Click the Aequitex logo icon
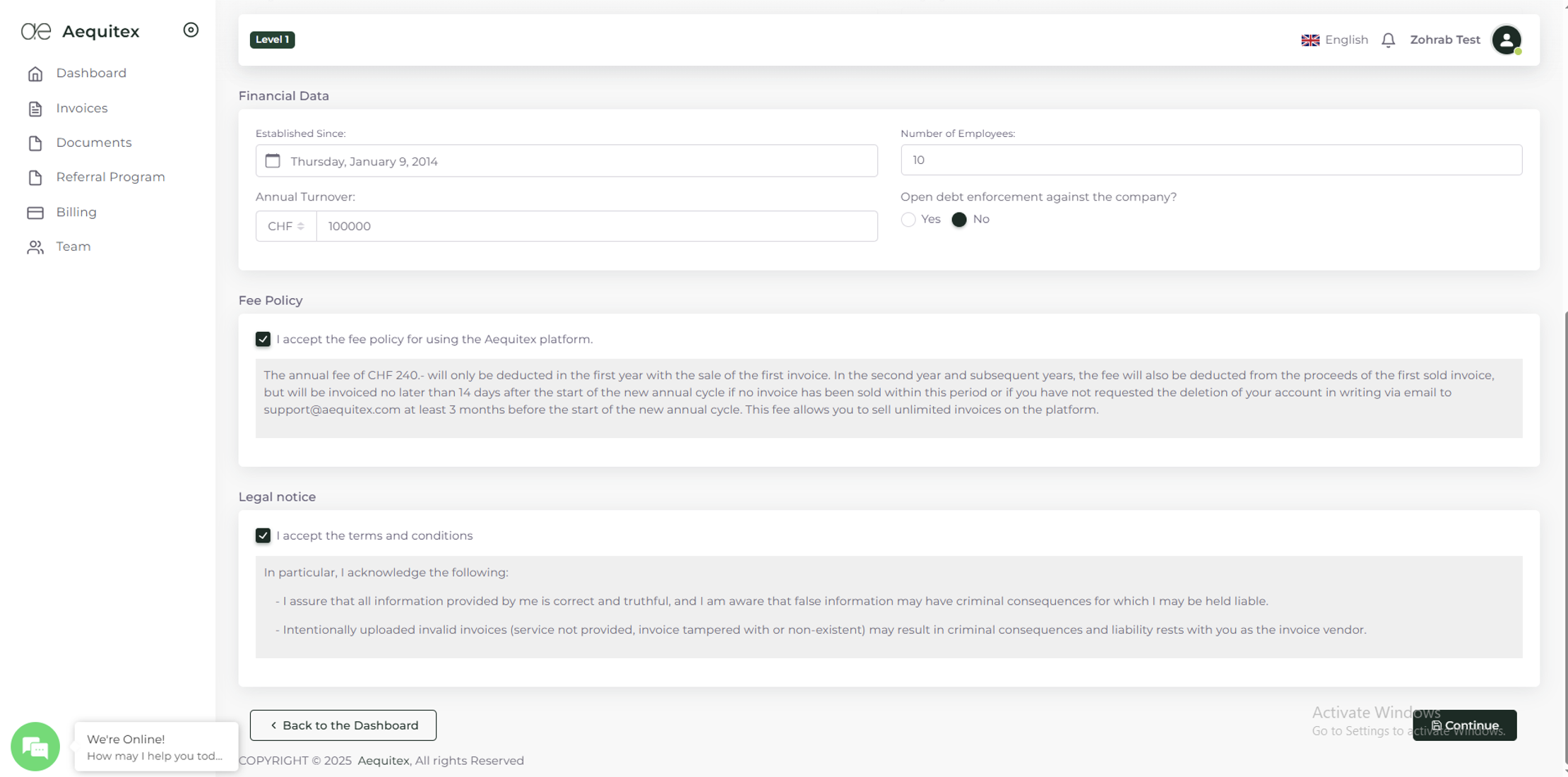Screen dimensions: 1568x777 [x=36, y=31]
